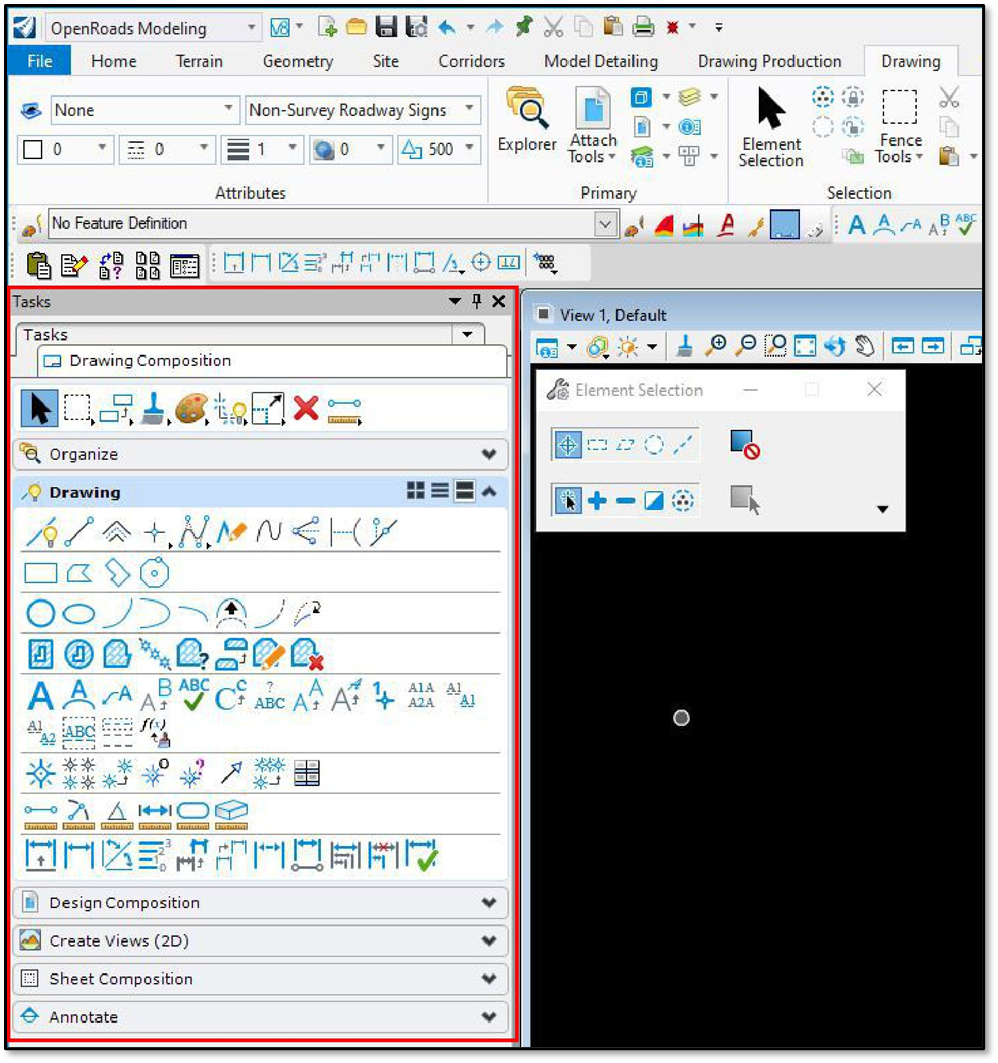Switch to the Corridors ribbon tab
Image resolution: width=998 pixels, height=1063 pixels.
click(x=471, y=61)
